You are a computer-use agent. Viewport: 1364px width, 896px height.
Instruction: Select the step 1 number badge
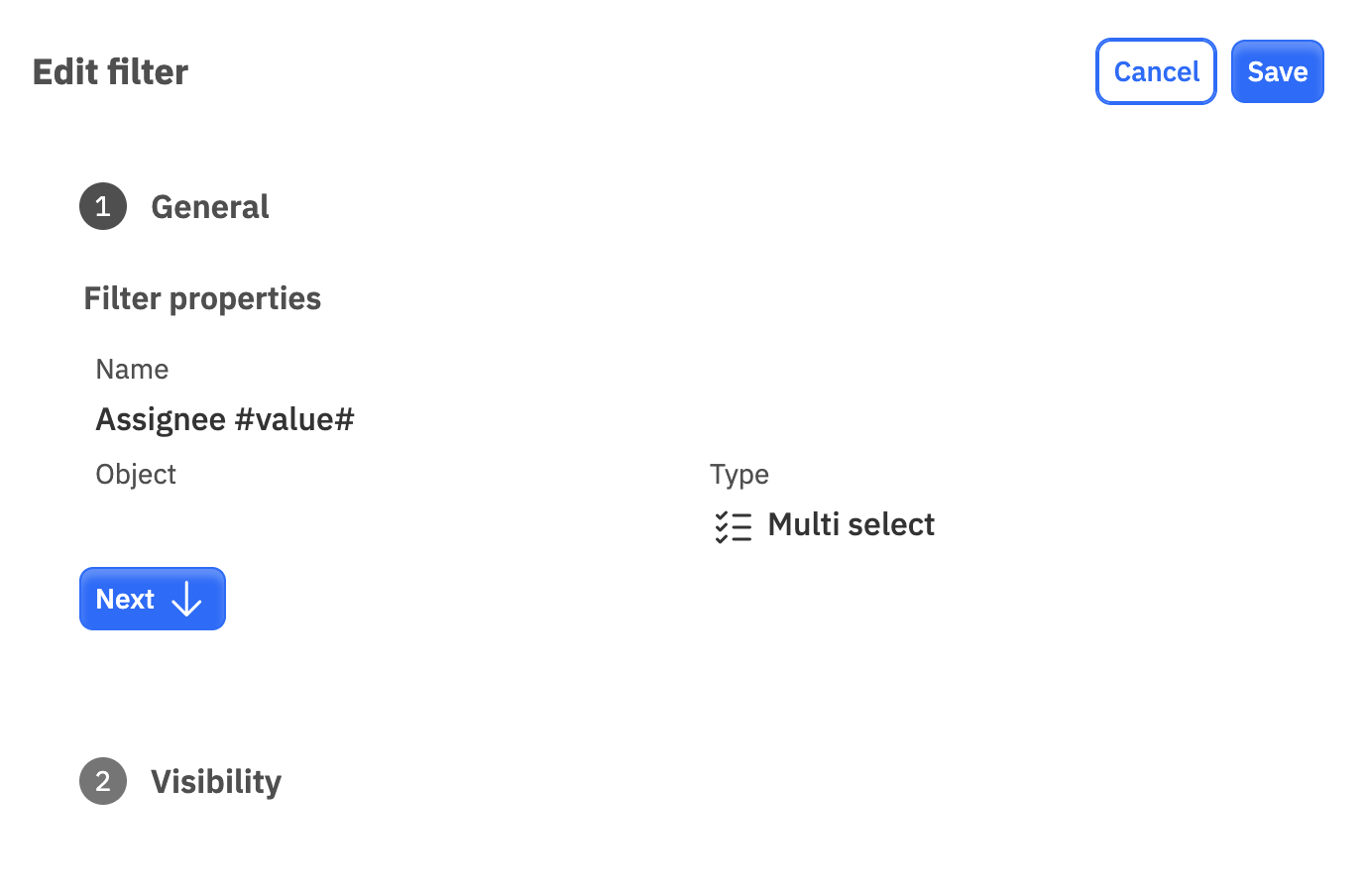coord(103,206)
